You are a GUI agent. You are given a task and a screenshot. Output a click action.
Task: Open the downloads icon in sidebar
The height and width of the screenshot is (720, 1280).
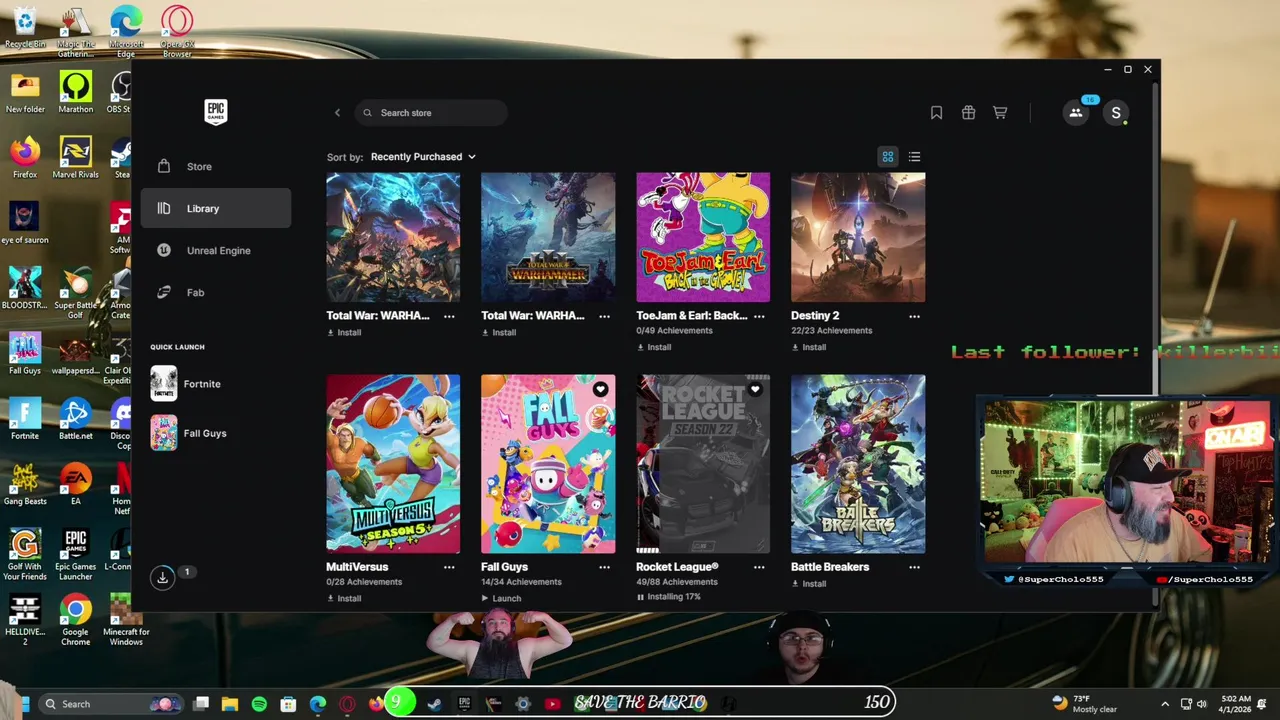point(162,577)
